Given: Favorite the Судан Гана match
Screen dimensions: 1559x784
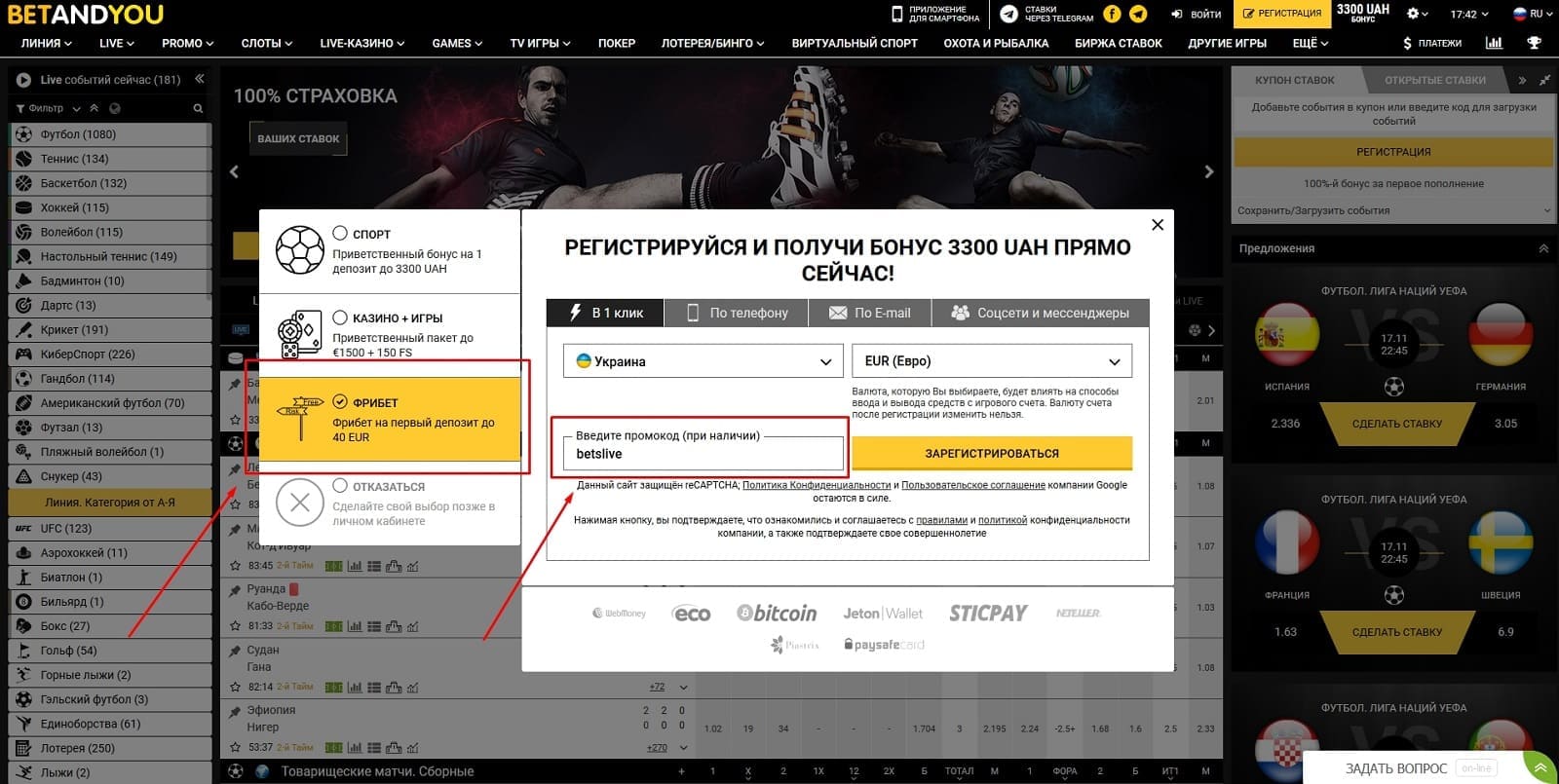Looking at the screenshot, I should coord(235,687).
